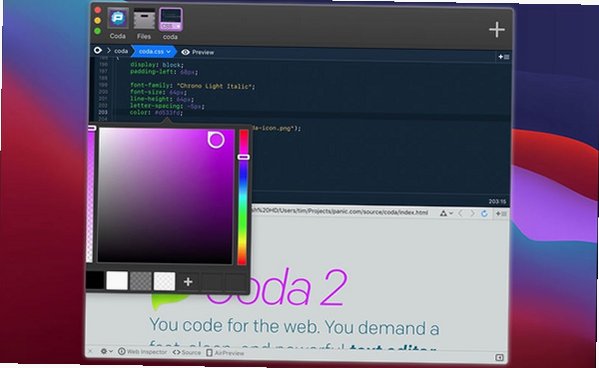The width and height of the screenshot is (599, 368).
Task: Click the 'You code for the web' text
Action: (233, 326)
